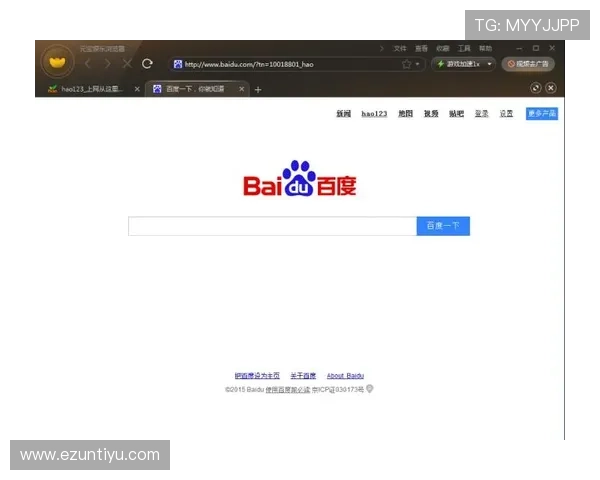The width and height of the screenshot is (600, 480).
Task: Click the 更多产品 blue button
Action: point(542,114)
